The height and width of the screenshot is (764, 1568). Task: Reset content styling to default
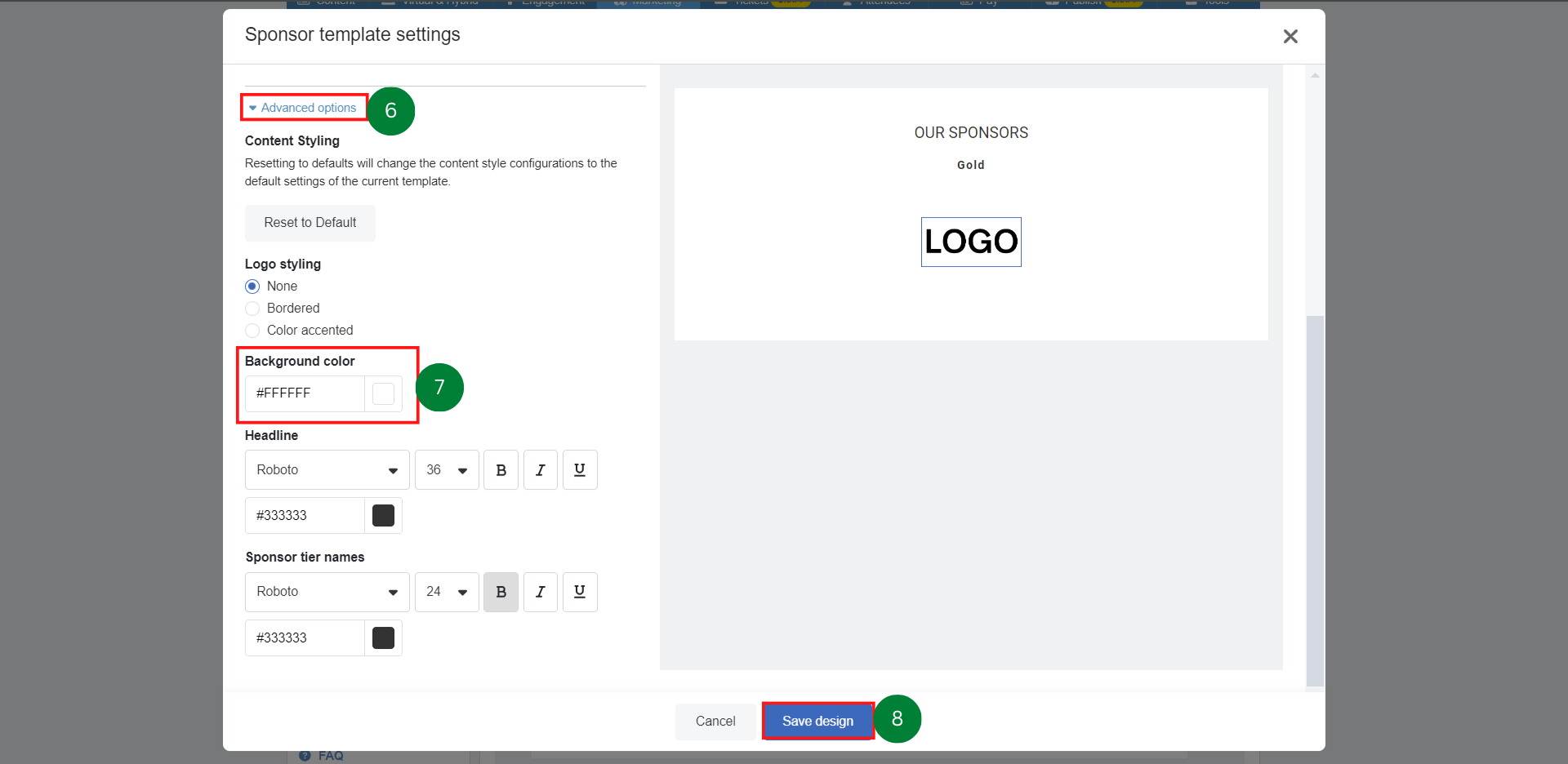click(310, 222)
